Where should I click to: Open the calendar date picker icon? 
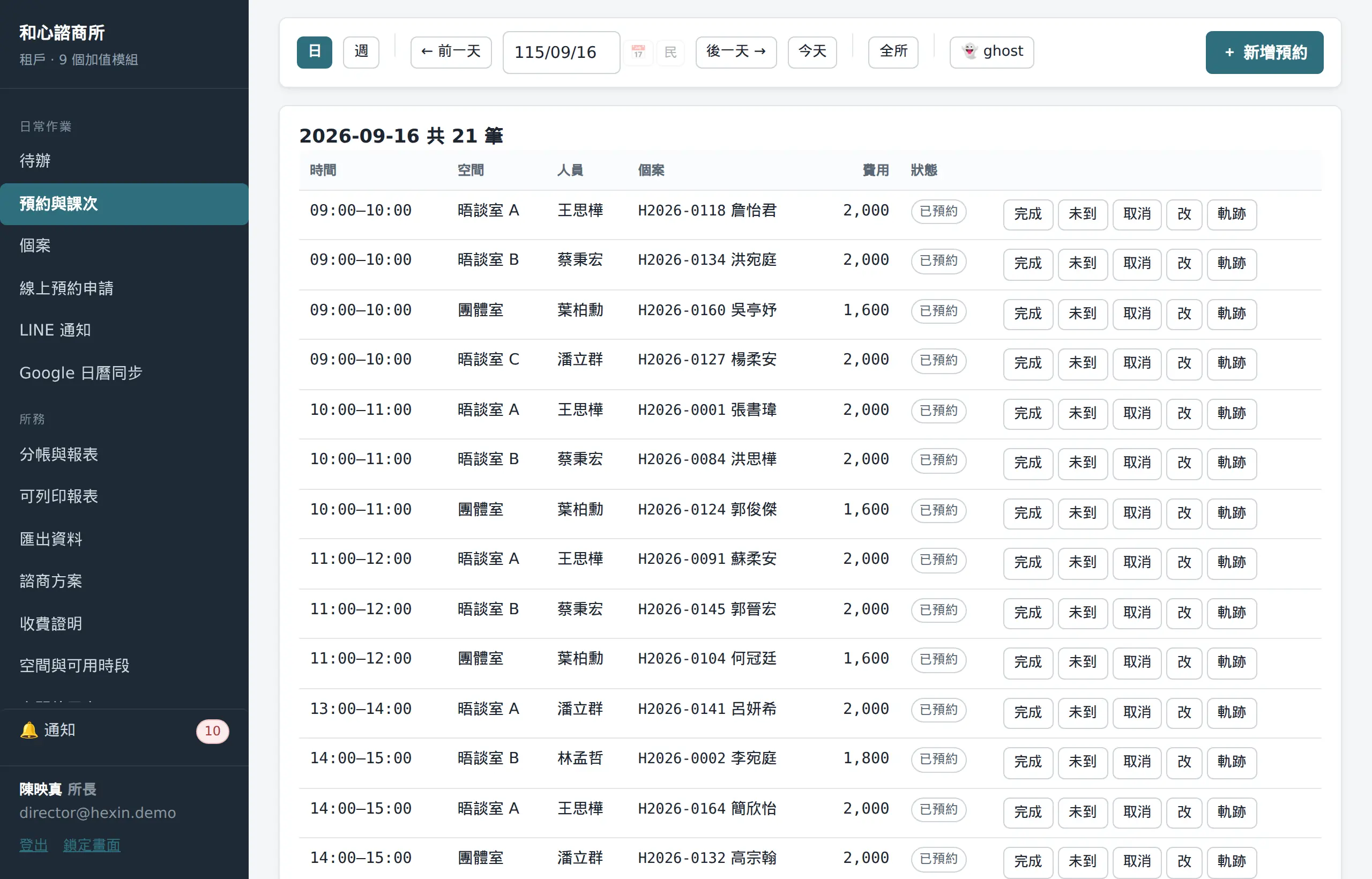[x=637, y=53]
